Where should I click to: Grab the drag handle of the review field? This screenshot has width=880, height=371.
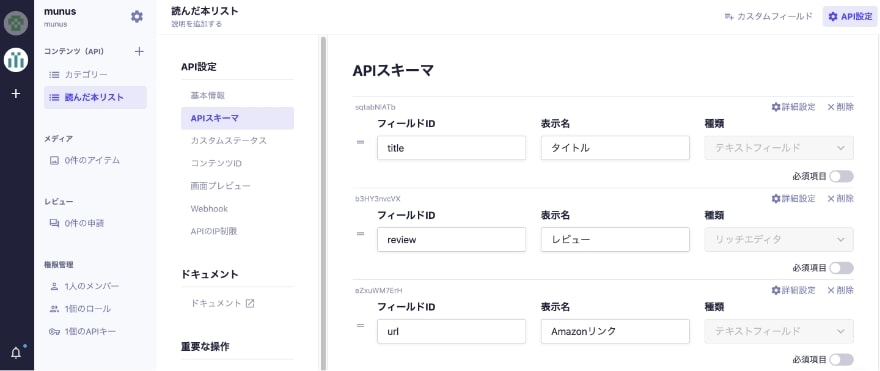[360, 233]
